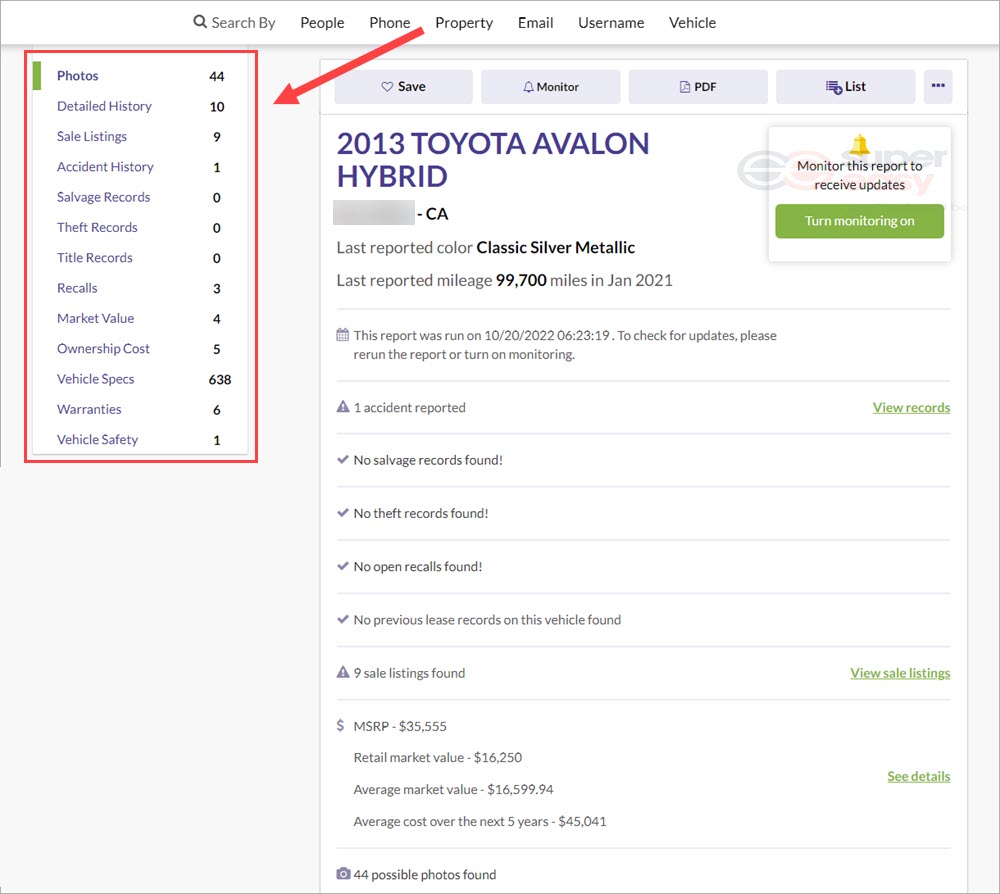Open the Phone search tab

[x=390, y=23]
